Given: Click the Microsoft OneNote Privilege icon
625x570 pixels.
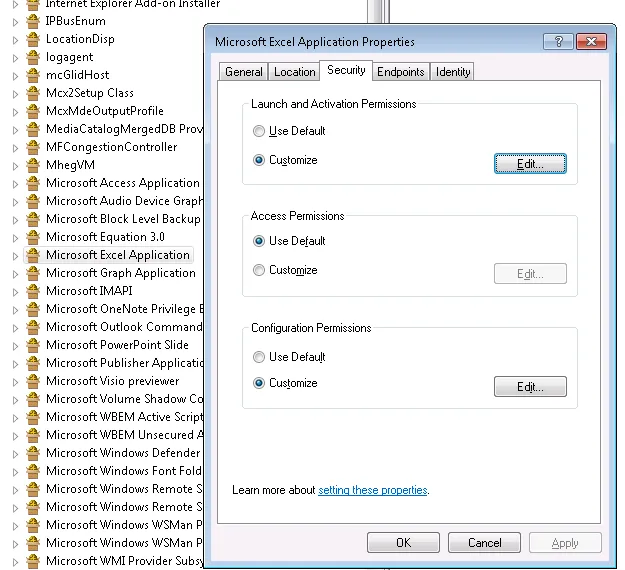Looking at the screenshot, I should pyautogui.click(x=33, y=309).
